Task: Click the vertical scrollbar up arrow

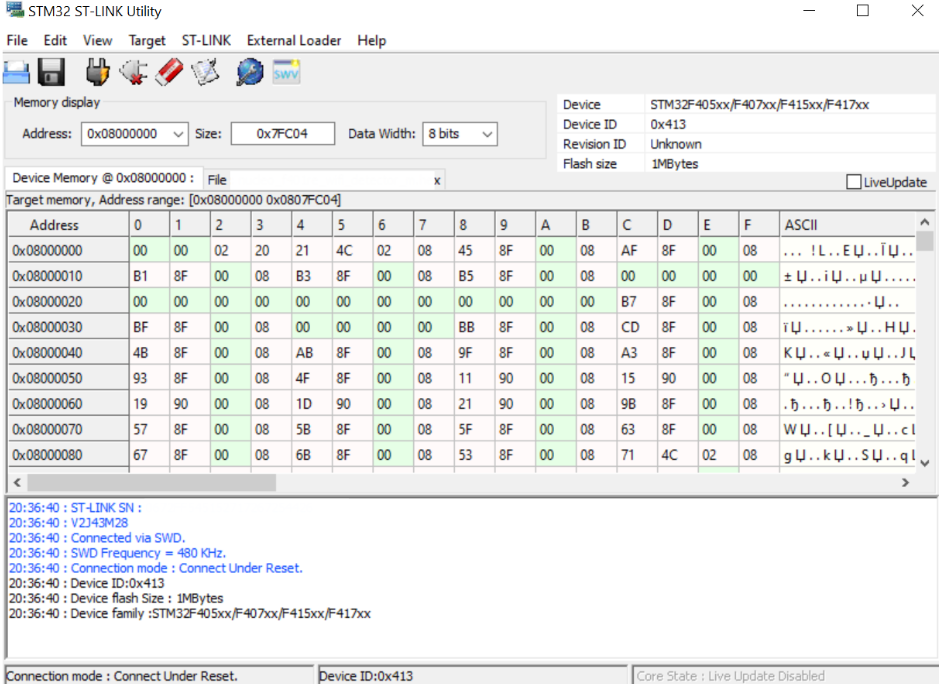Action: (x=925, y=222)
